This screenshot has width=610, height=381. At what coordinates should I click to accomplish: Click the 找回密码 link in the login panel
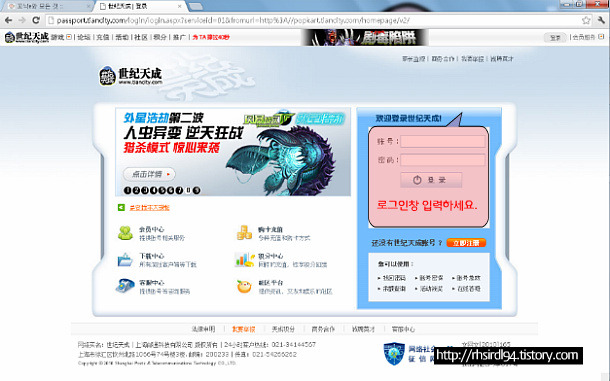tap(394, 278)
